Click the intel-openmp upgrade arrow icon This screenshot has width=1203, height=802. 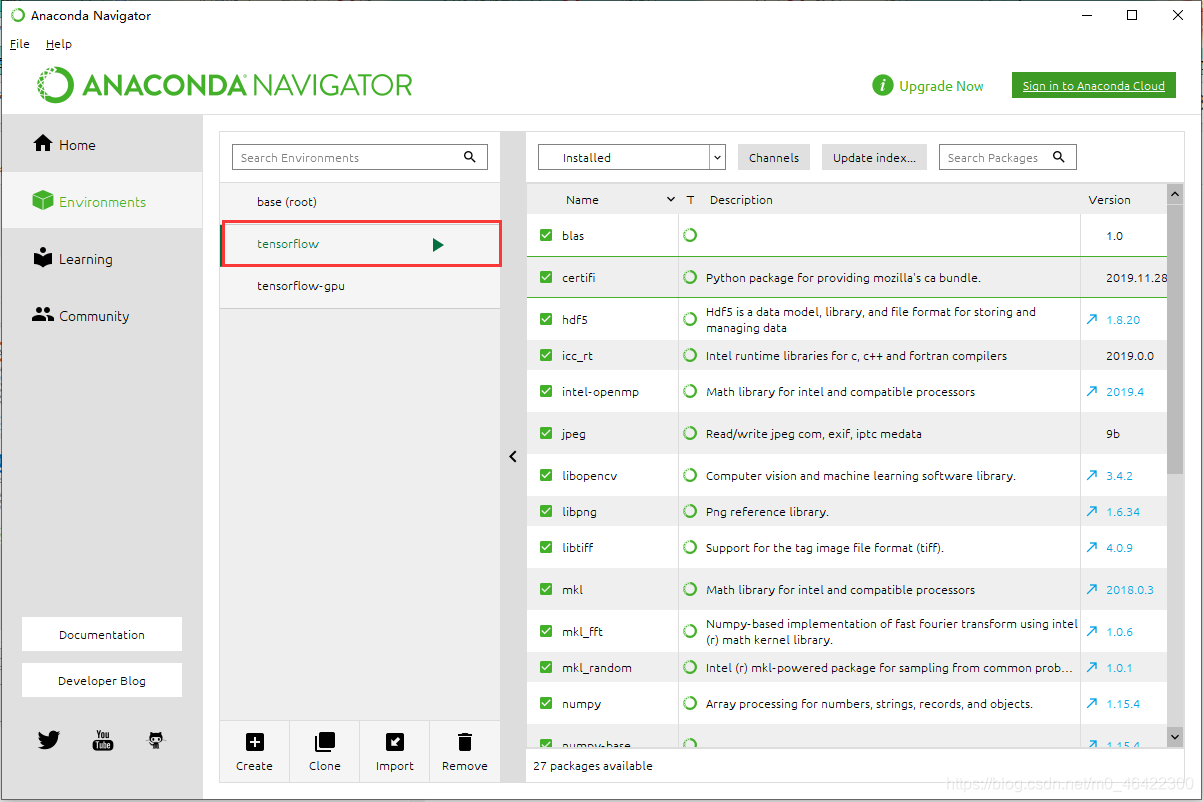coord(1092,391)
